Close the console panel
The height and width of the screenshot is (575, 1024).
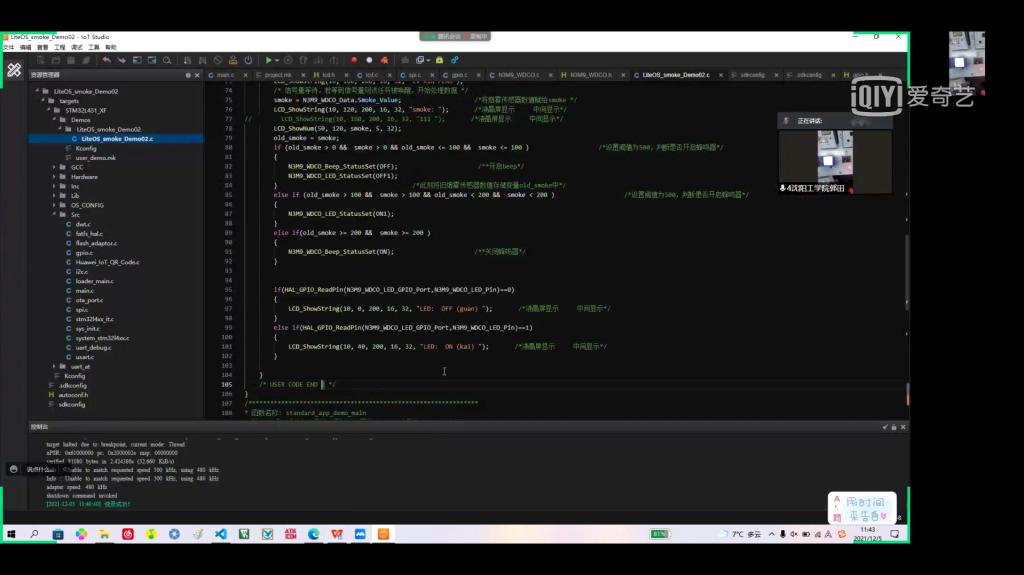[903, 427]
